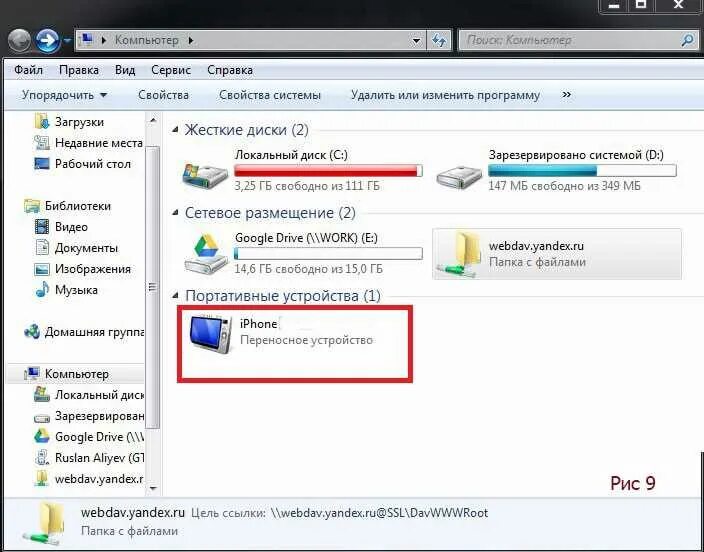Click the Видео film icon

(x=42, y=227)
